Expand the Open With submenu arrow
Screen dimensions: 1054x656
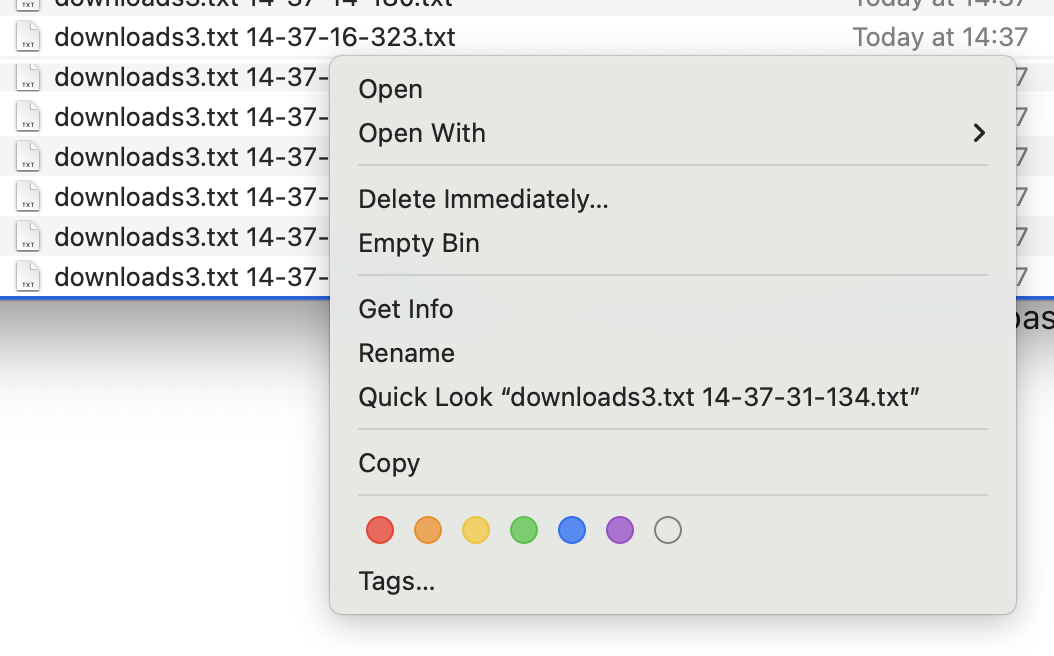pyautogui.click(x=979, y=133)
